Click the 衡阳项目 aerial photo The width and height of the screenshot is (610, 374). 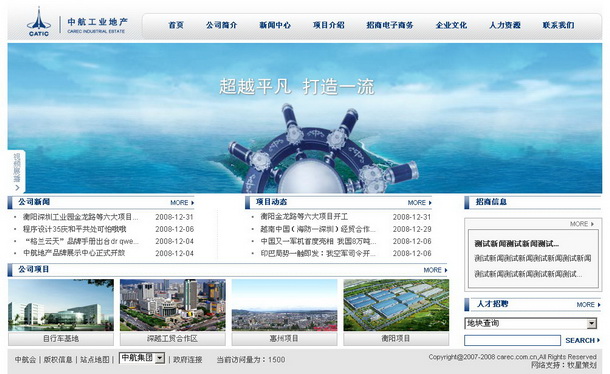(x=396, y=305)
